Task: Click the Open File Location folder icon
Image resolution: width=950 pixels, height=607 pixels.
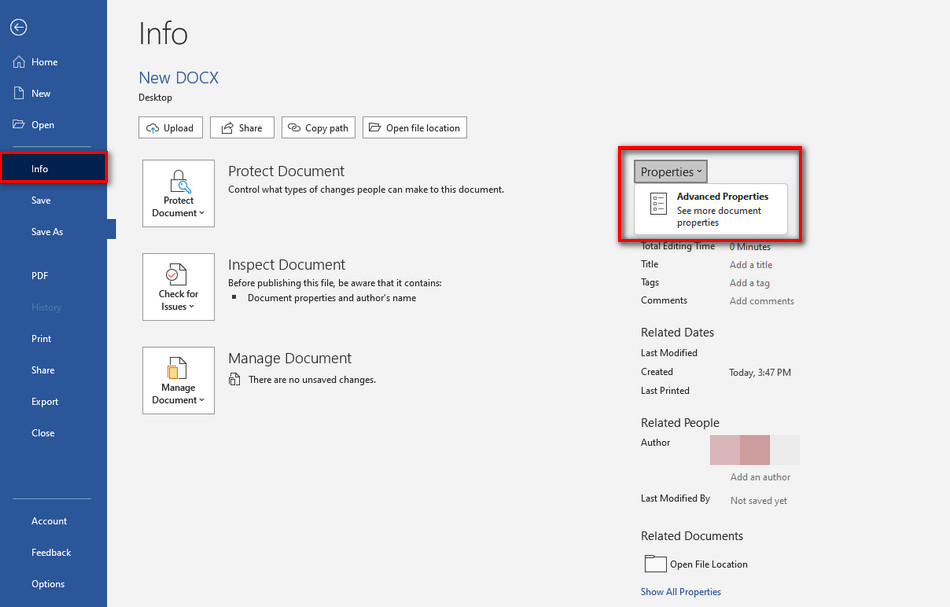Action: pos(655,563)
